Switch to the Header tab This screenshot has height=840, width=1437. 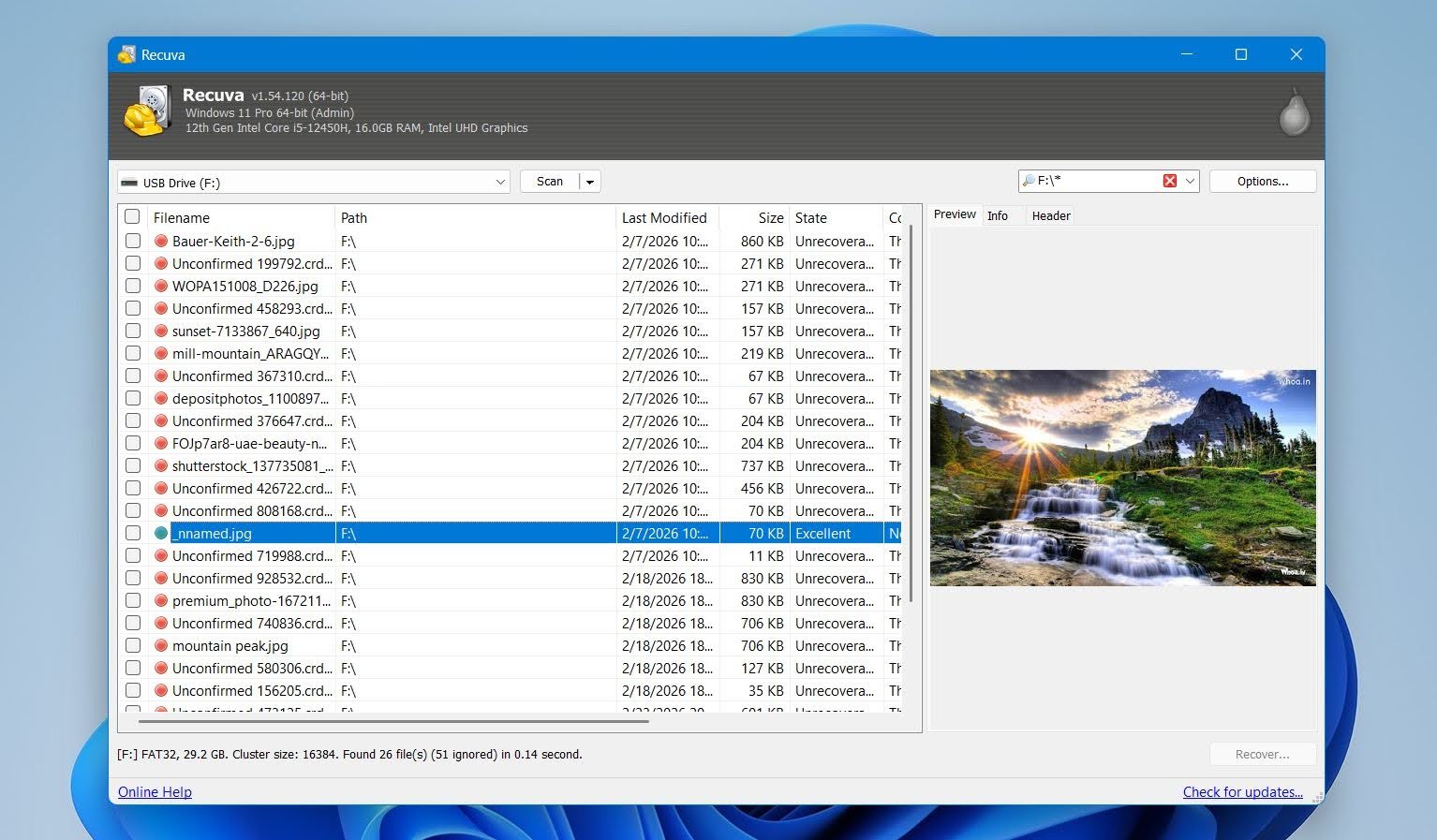1051,215
